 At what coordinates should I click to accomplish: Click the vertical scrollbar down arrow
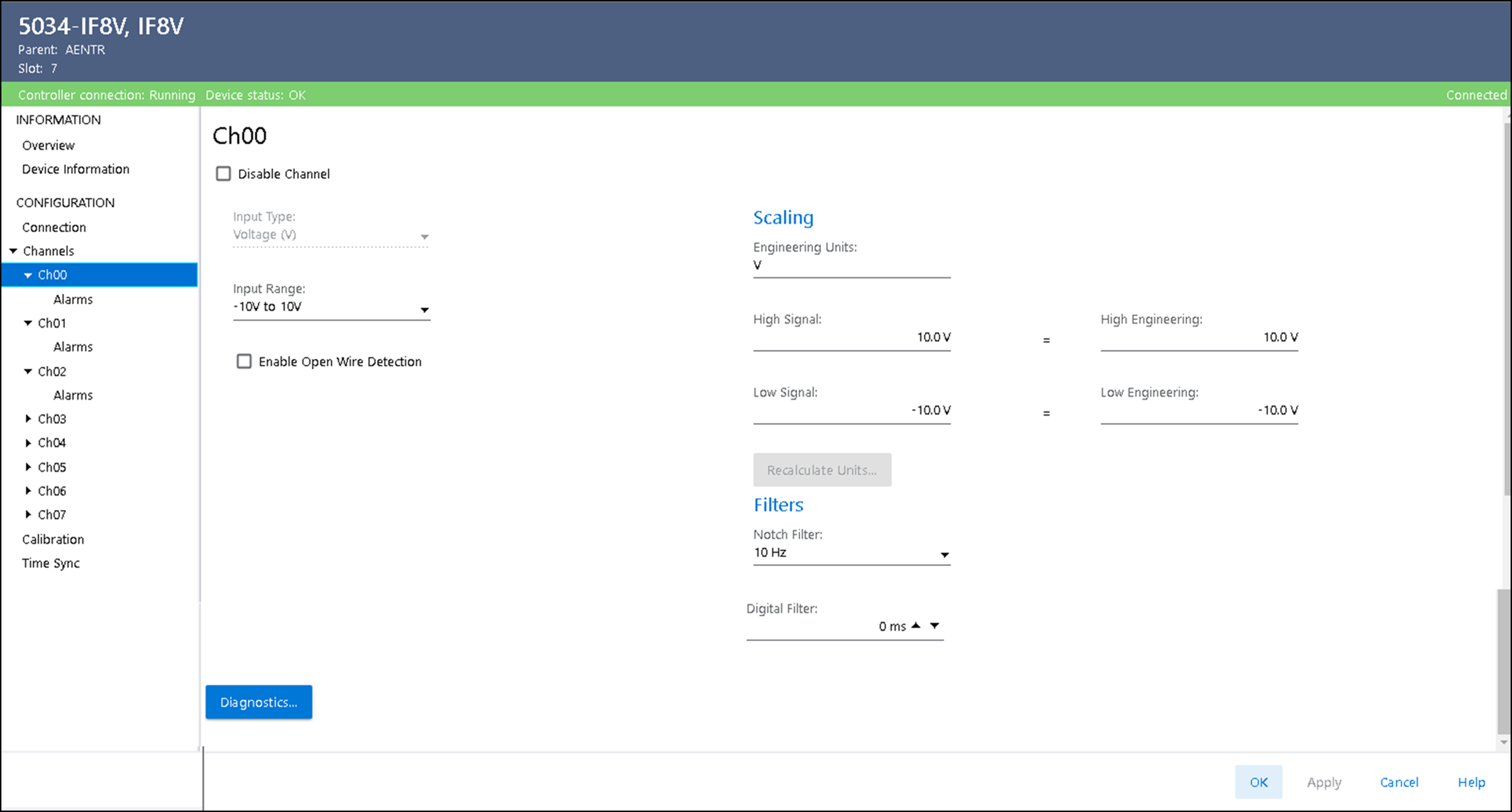pos(1504,742)
